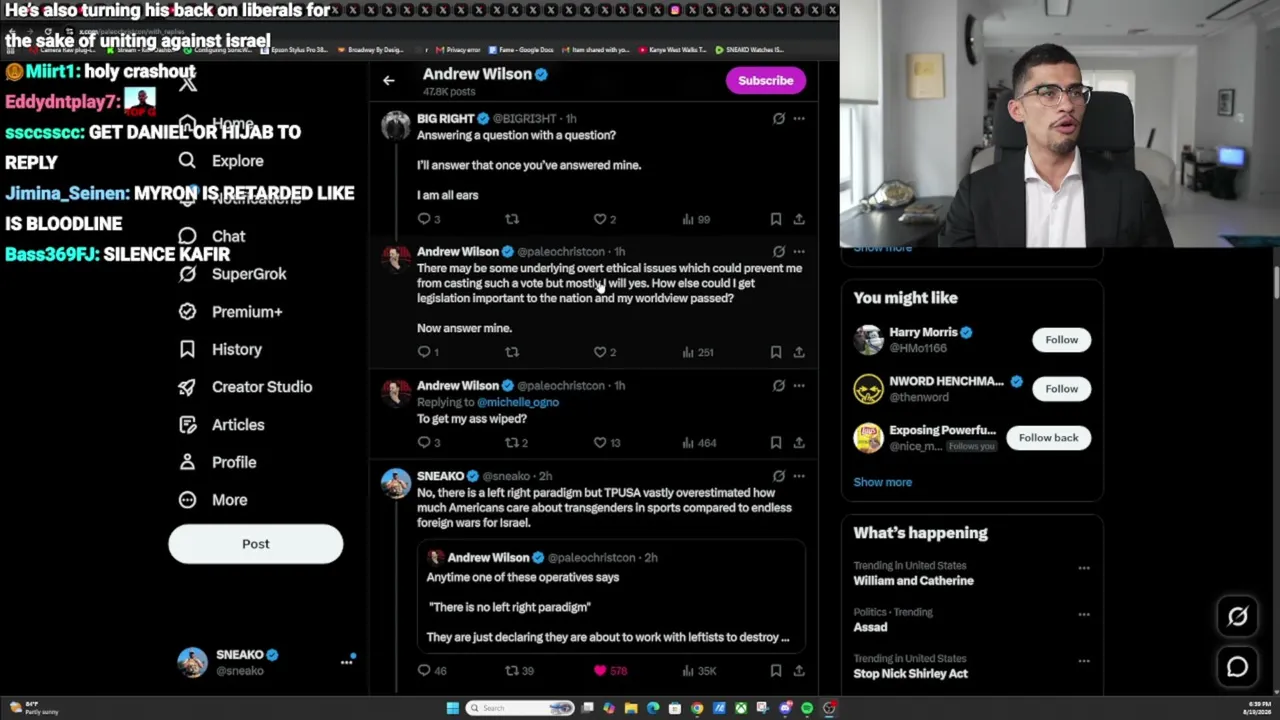
Task: Open Explore in the X sidebar
Action: pos(221,161)
